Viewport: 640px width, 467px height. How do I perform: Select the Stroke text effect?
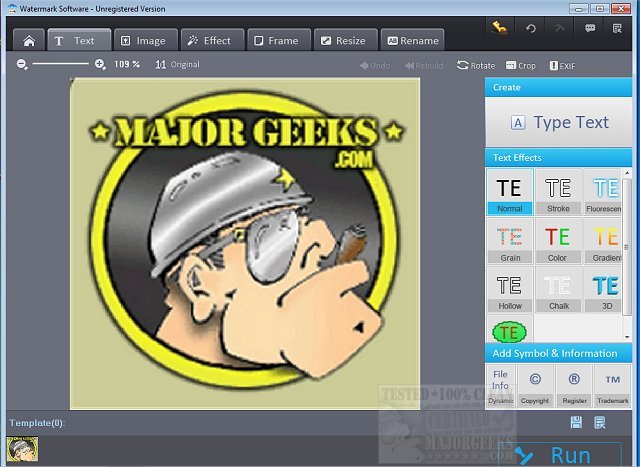pyautogui.click(x=558, y=192)
